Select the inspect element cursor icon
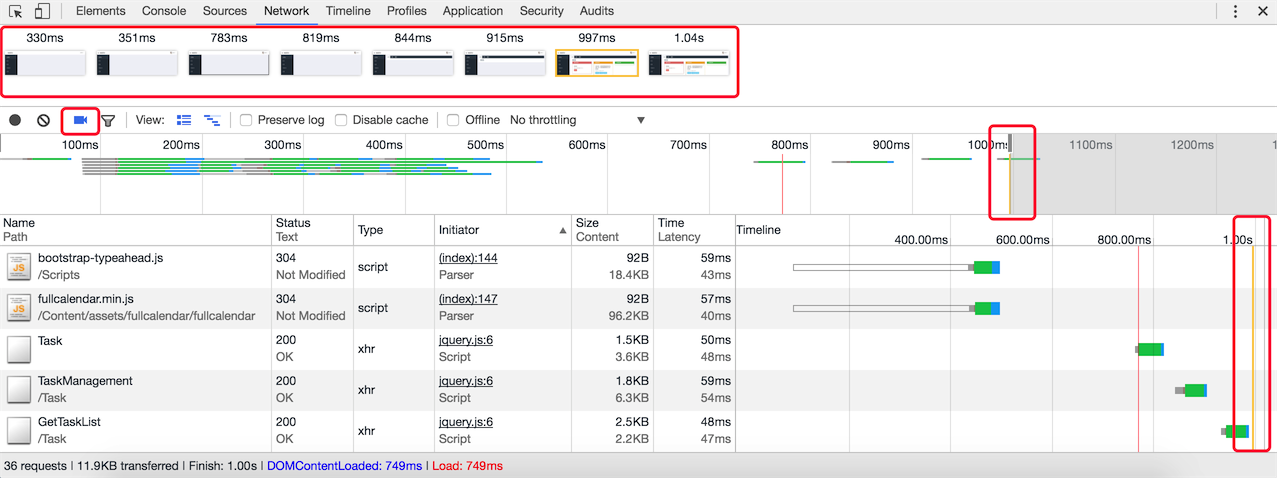The height and width of the screenshot is (478, 1277). [x=16, y=12]
